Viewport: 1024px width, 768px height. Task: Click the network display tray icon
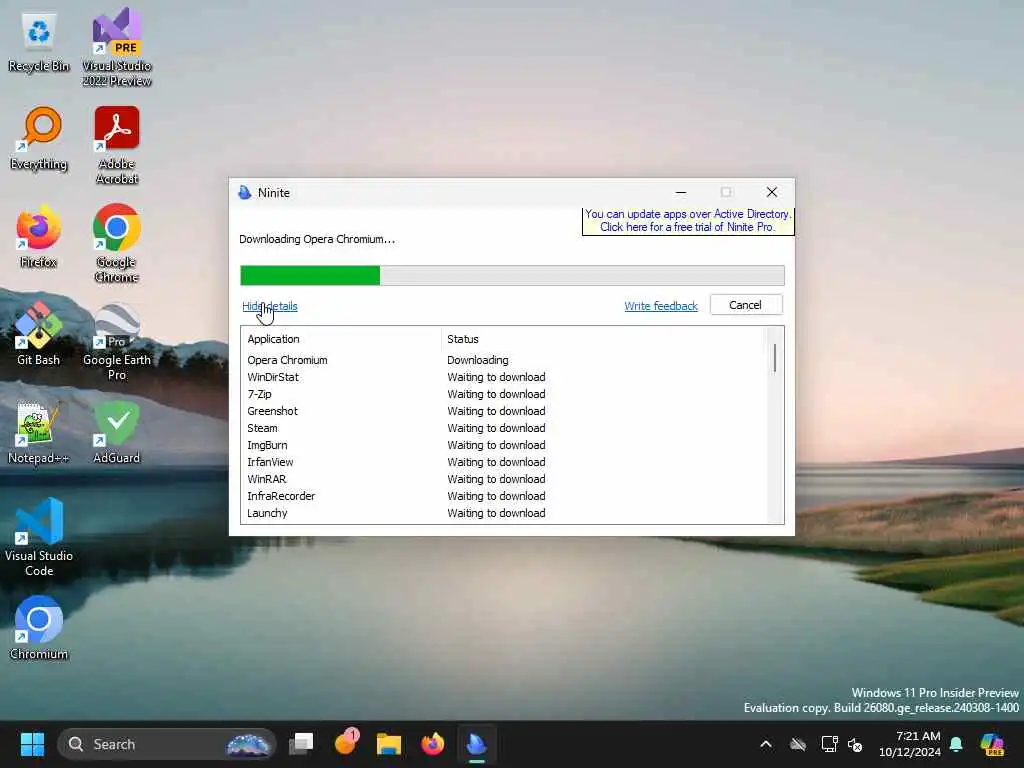coord(829,744)
